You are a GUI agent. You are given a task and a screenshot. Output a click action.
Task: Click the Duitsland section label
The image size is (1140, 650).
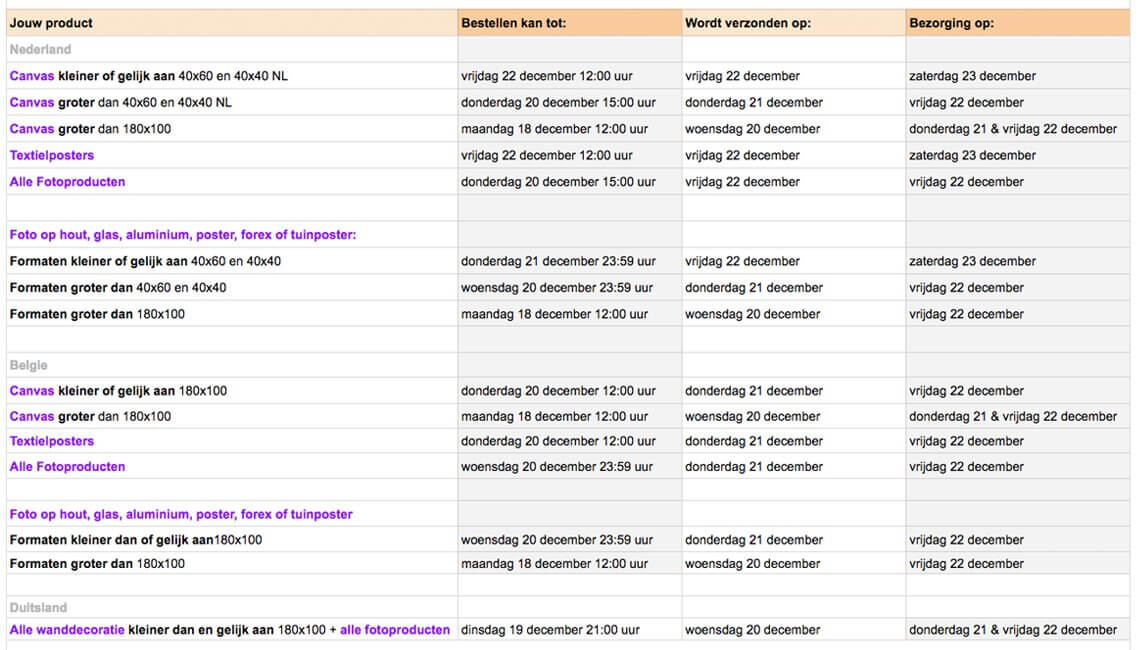coord(38,607)
